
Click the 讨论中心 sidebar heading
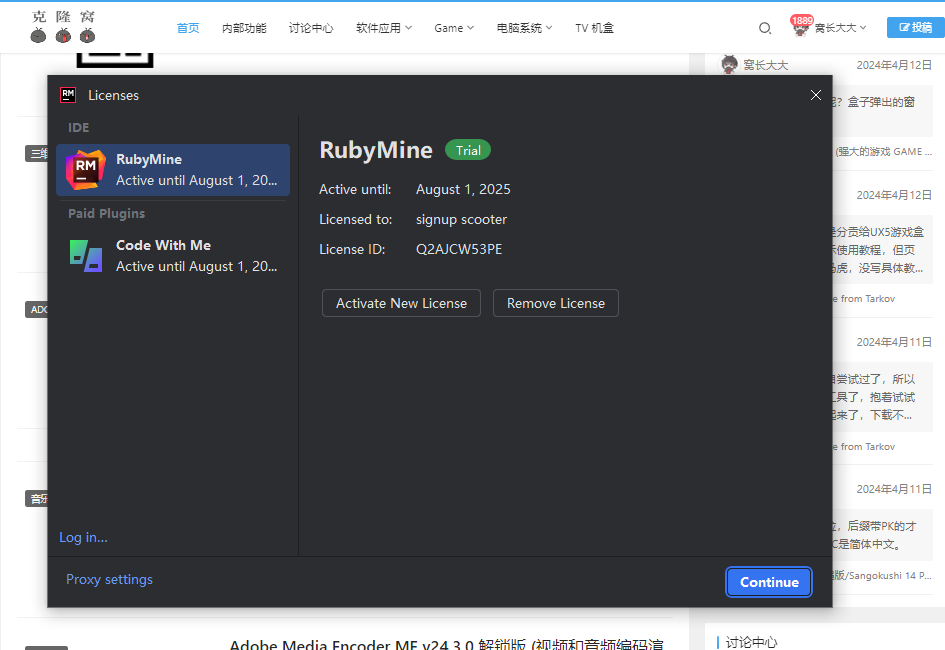click(x=751, y=642)
